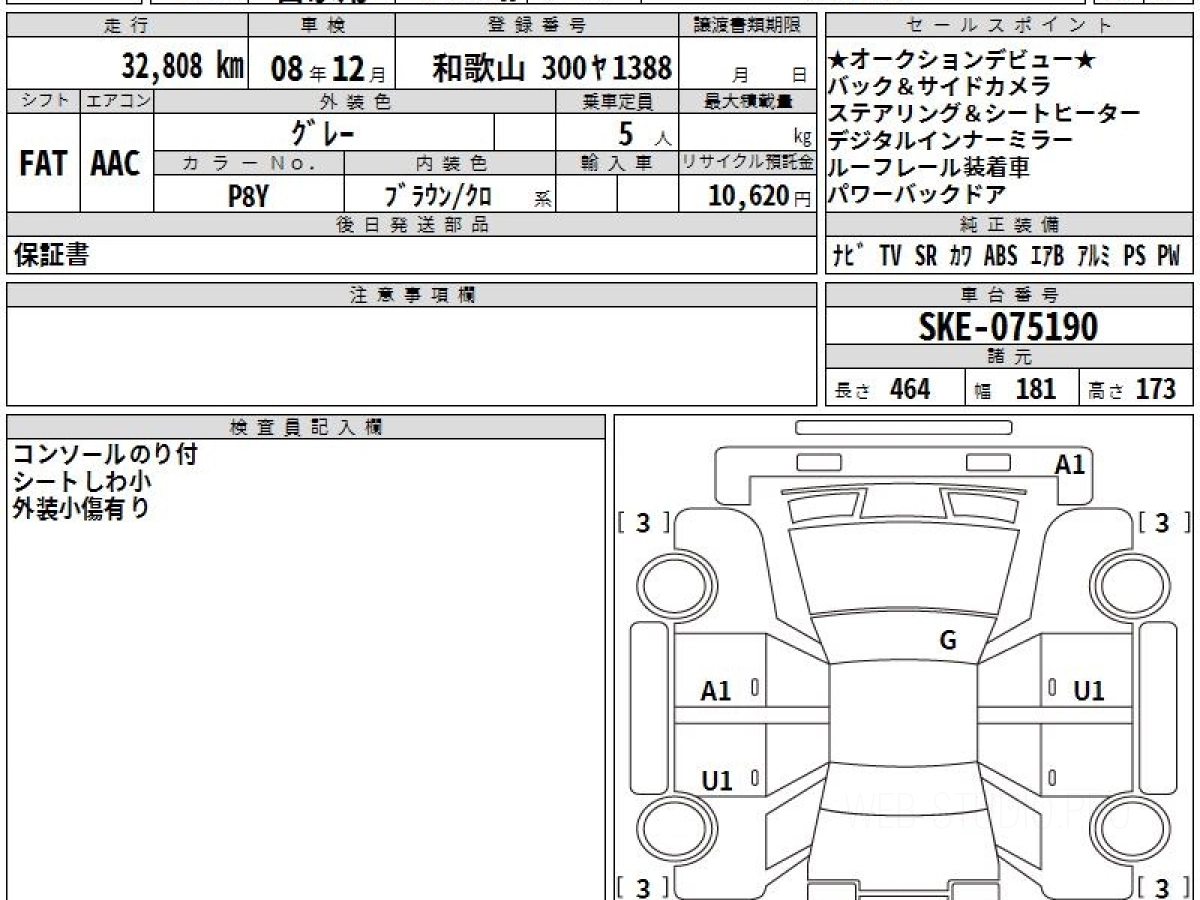
Task: Click the exterior color グレー cell
Action: (323, 132)
